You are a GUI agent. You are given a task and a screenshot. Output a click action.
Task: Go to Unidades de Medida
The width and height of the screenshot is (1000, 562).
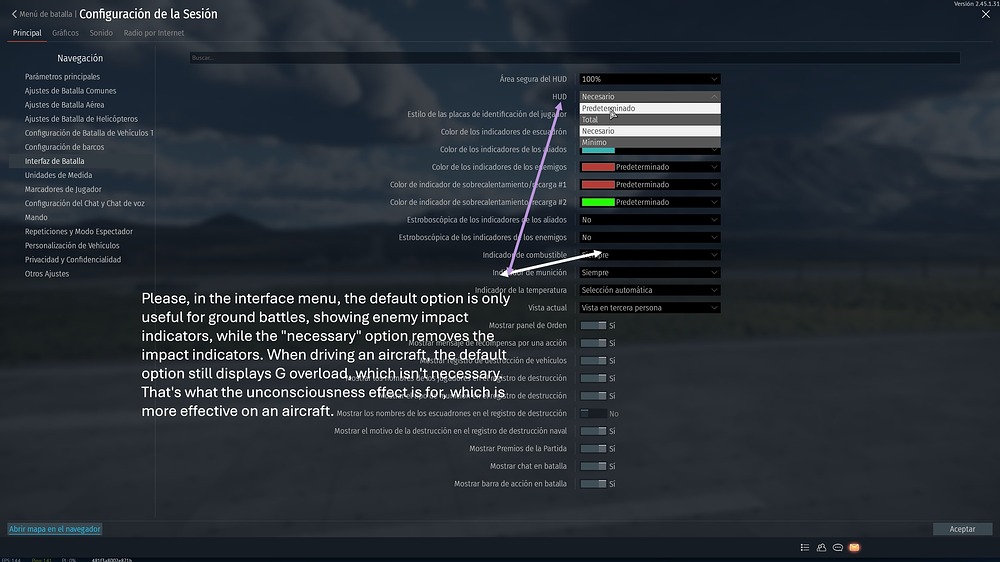pyautogui.click(x=58, y=175)
